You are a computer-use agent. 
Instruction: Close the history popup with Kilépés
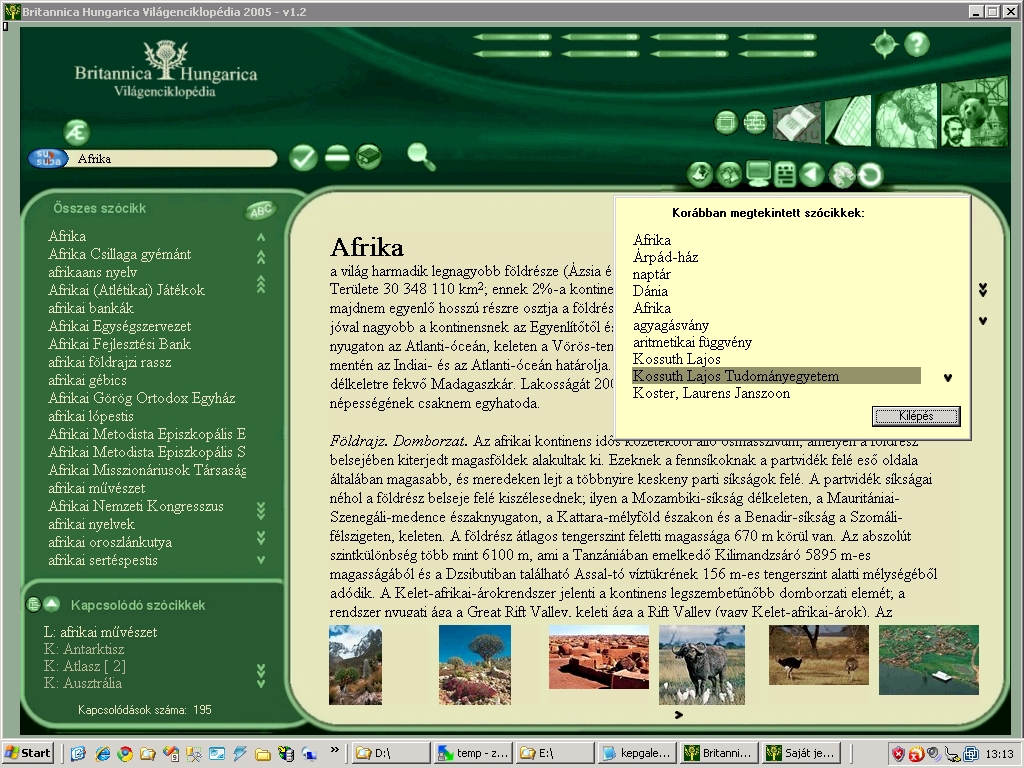point(916,416)
